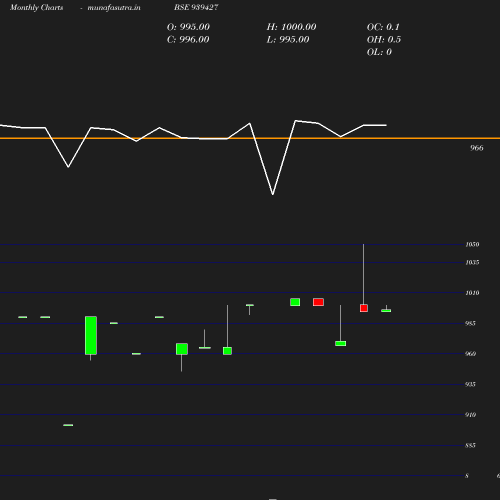Click the lowest green dash candle near 900

68,425
